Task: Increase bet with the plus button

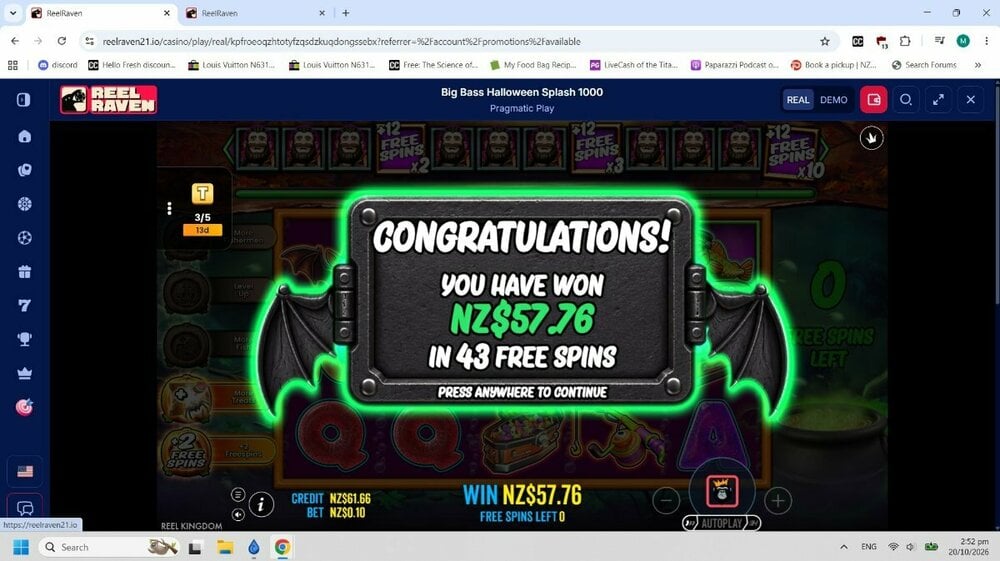Action: pyautogui.click(x=778, y=500)
